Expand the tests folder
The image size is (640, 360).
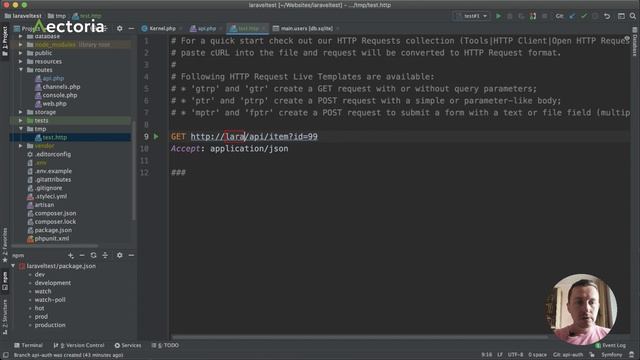20,120
